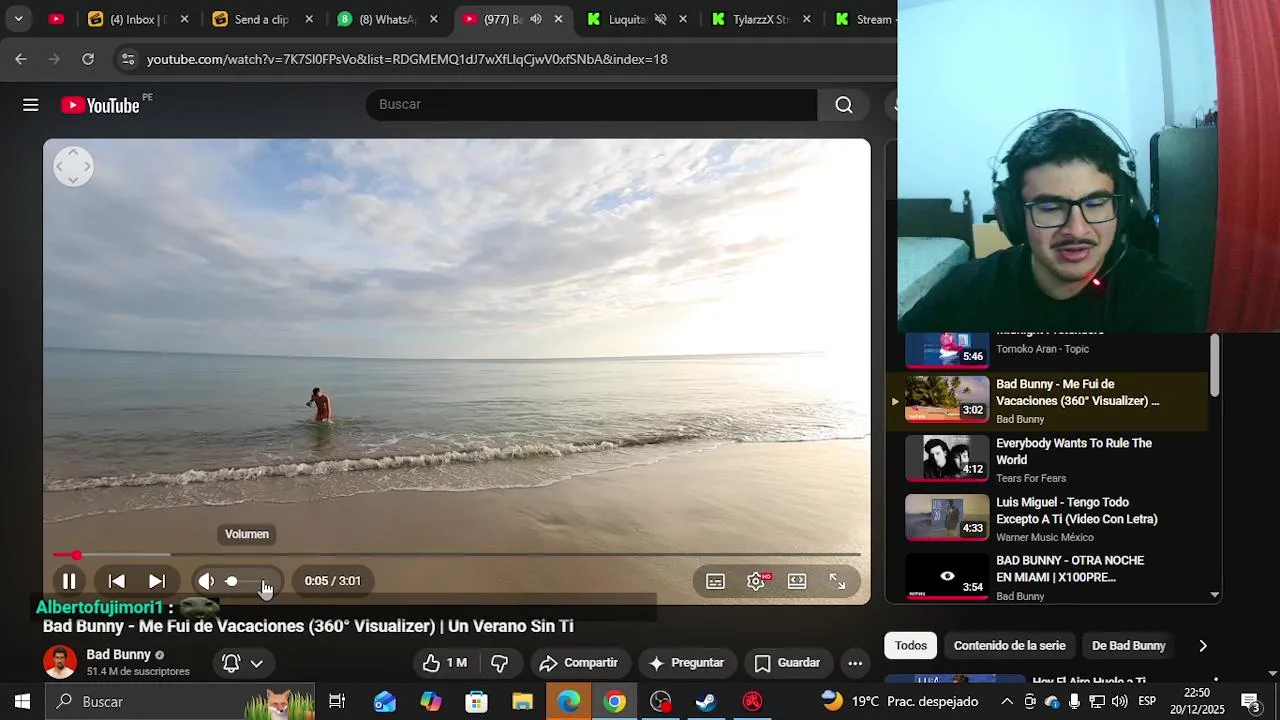The height and width of the screenshot is (720, 1280).
Task: Switch to the first pinned YouTube tab
Action: click(56, 19)
